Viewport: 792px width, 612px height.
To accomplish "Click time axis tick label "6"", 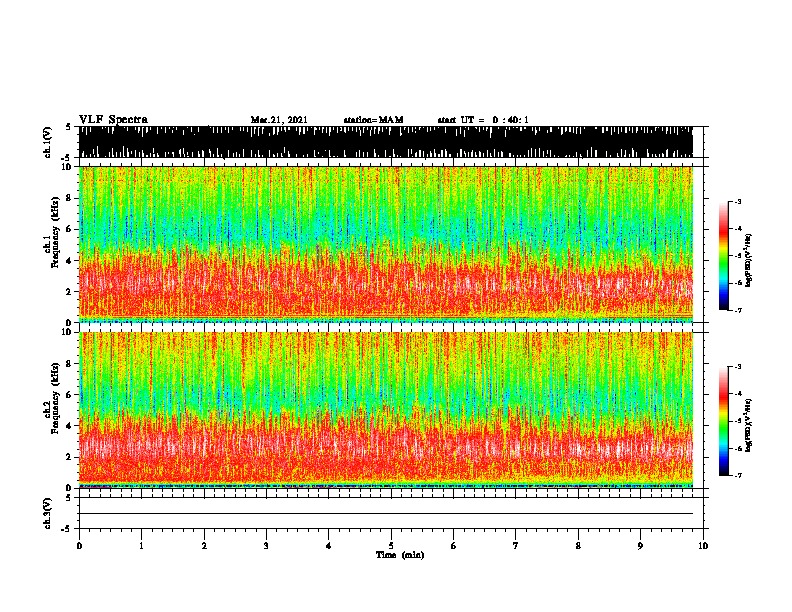I will (x=454, y=546).
